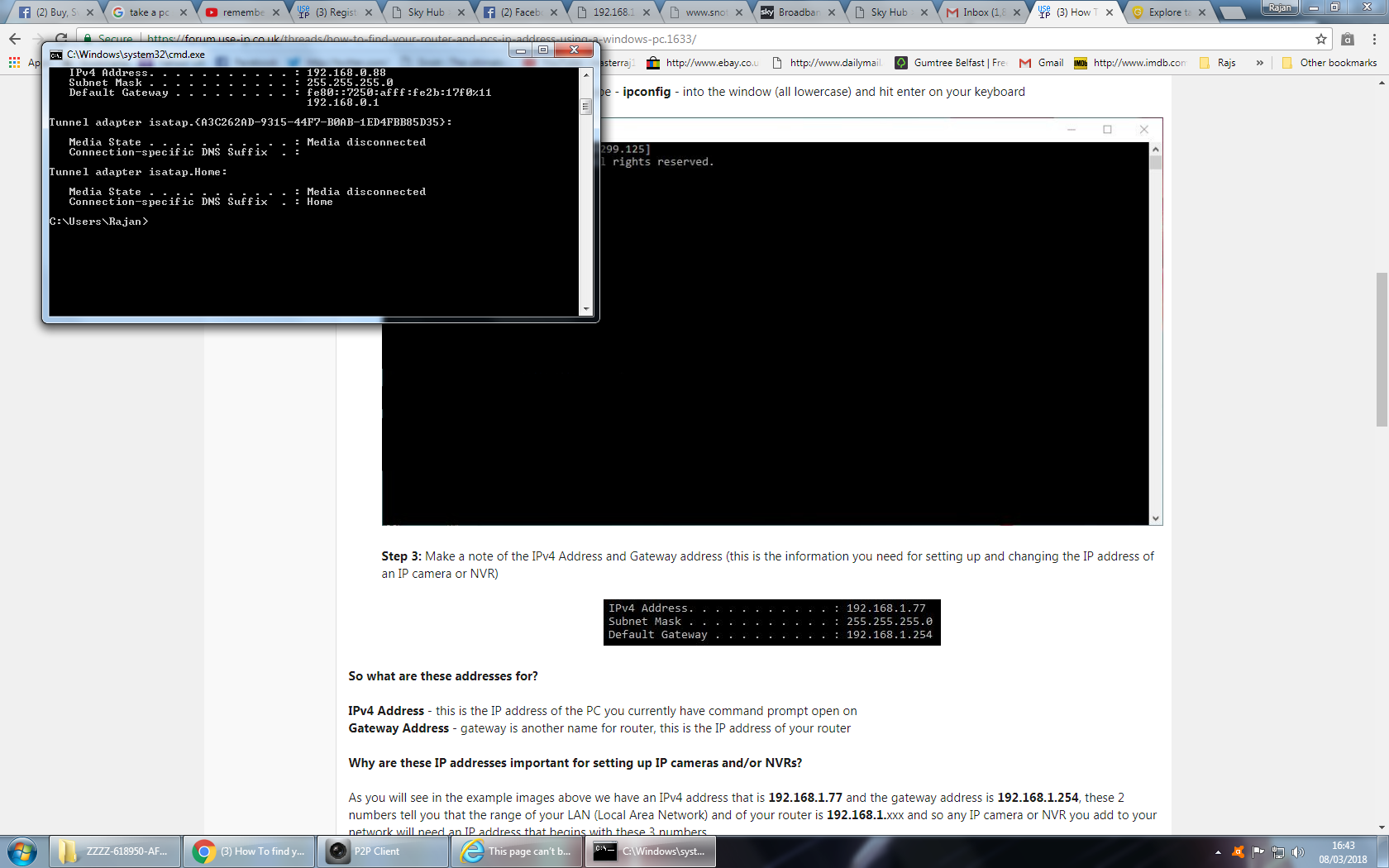Click the command prompt scrollbar down arrow
The image size is (1389, 868).
coord(586,309)
